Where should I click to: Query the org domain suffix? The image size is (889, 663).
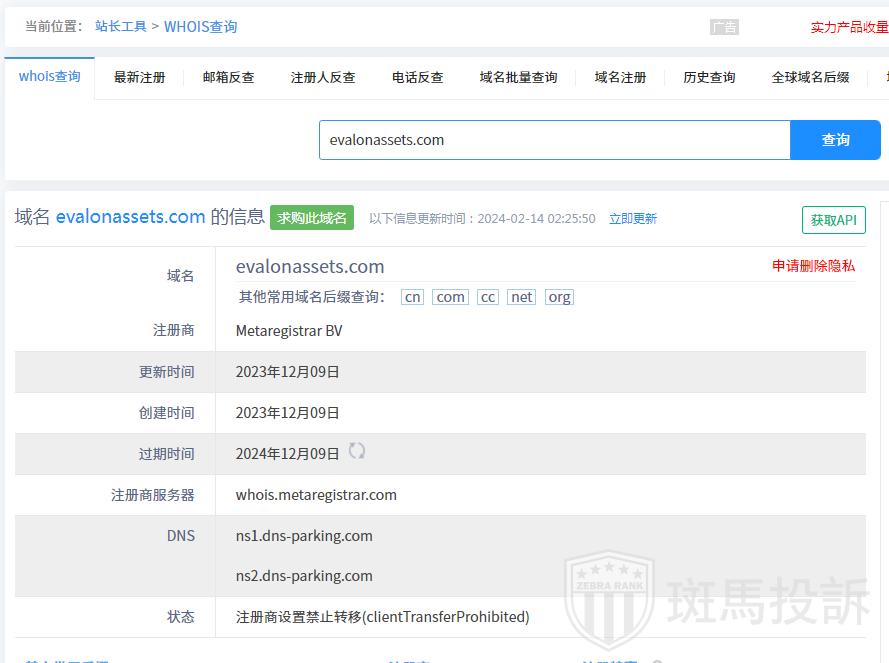(x=559, y=297)
